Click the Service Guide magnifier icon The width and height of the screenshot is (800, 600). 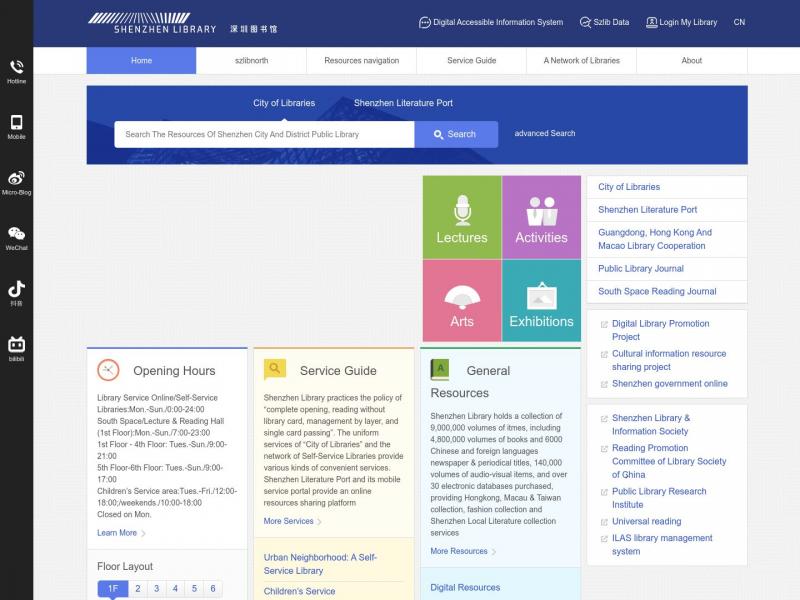274,369
